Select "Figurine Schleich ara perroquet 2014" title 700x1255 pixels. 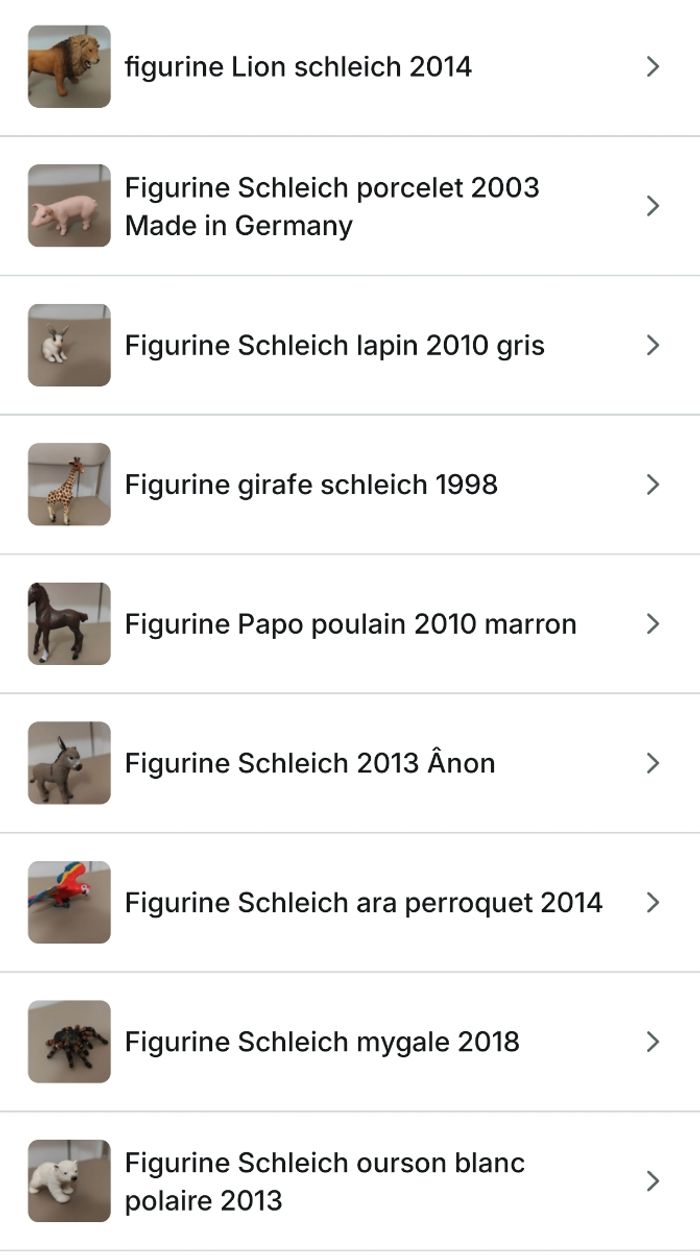(363, 902)
